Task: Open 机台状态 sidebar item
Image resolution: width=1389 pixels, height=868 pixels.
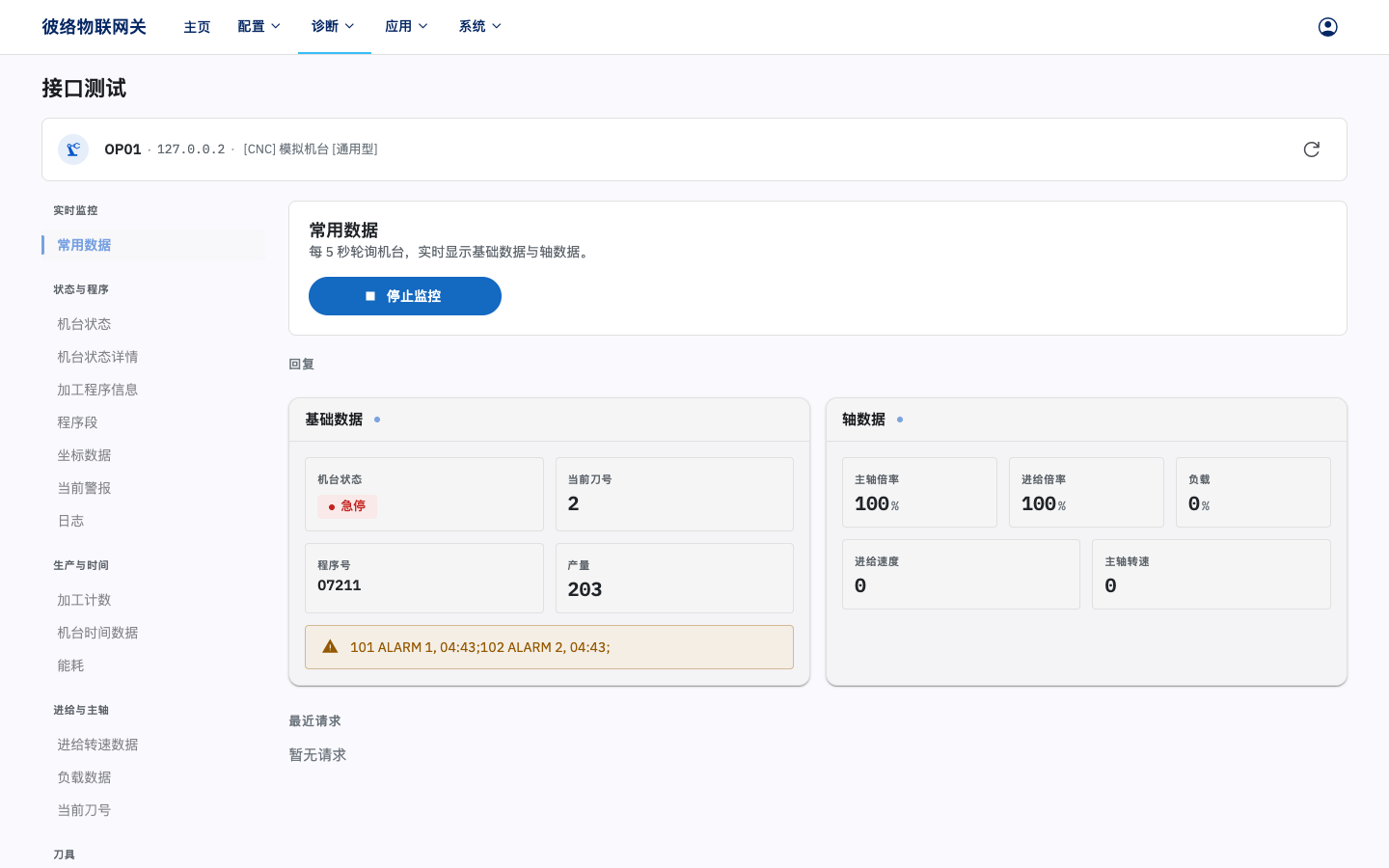Action: (153, 324)
